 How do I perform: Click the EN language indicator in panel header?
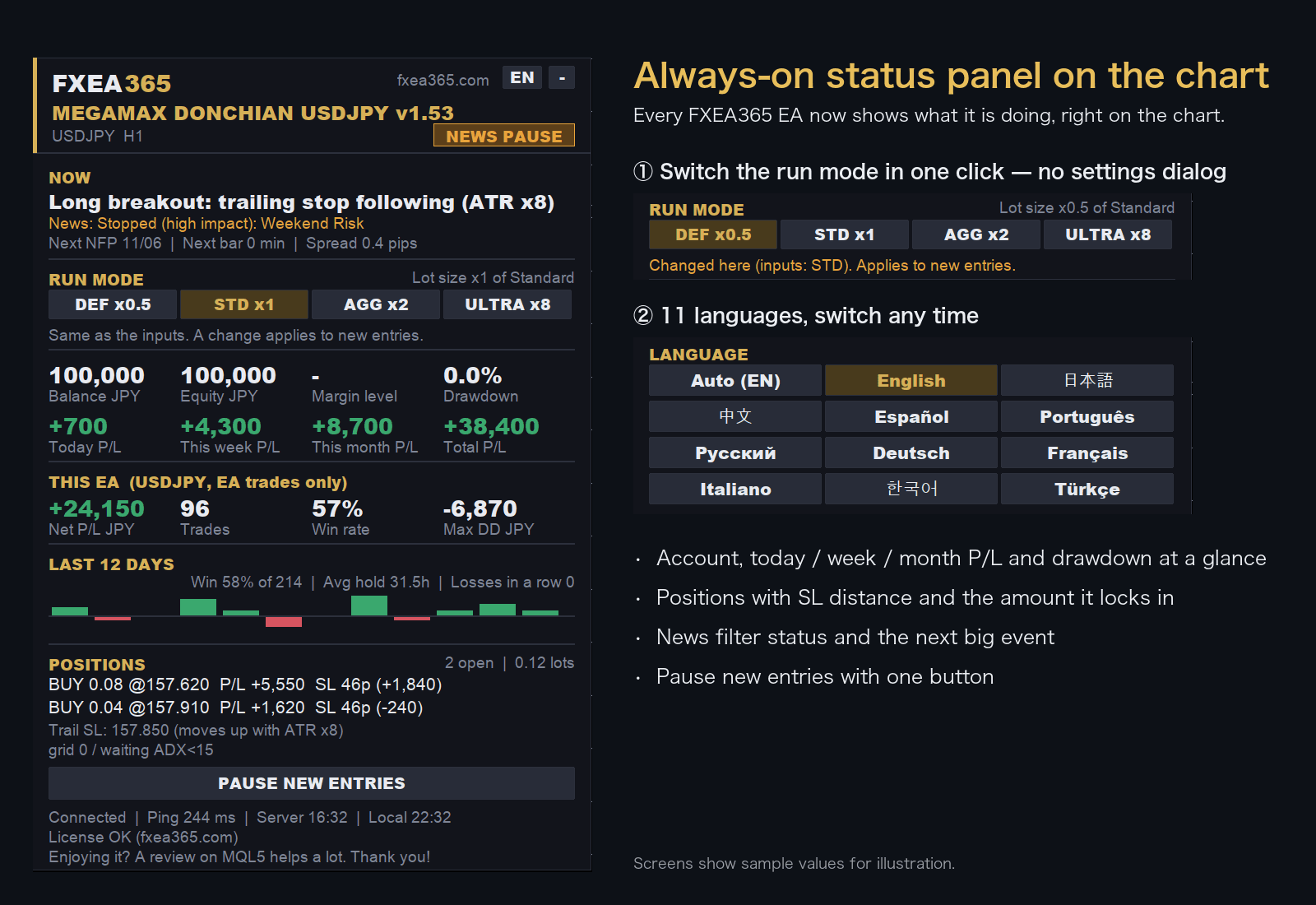522,78
